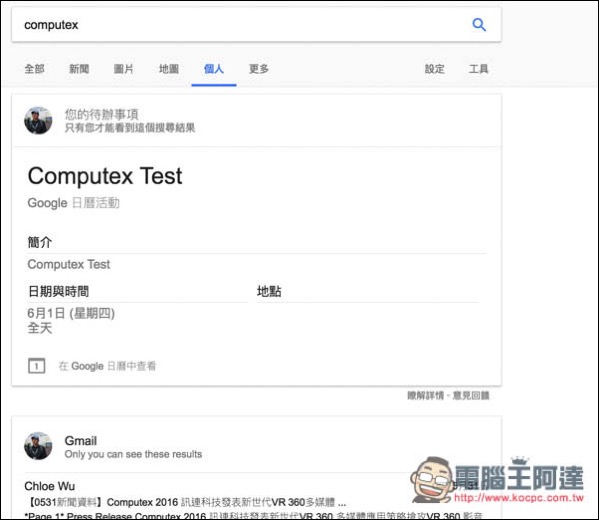Click 在 Google 日曆中查看 link
The image size is (599, 520).
[x=107, y=366]
